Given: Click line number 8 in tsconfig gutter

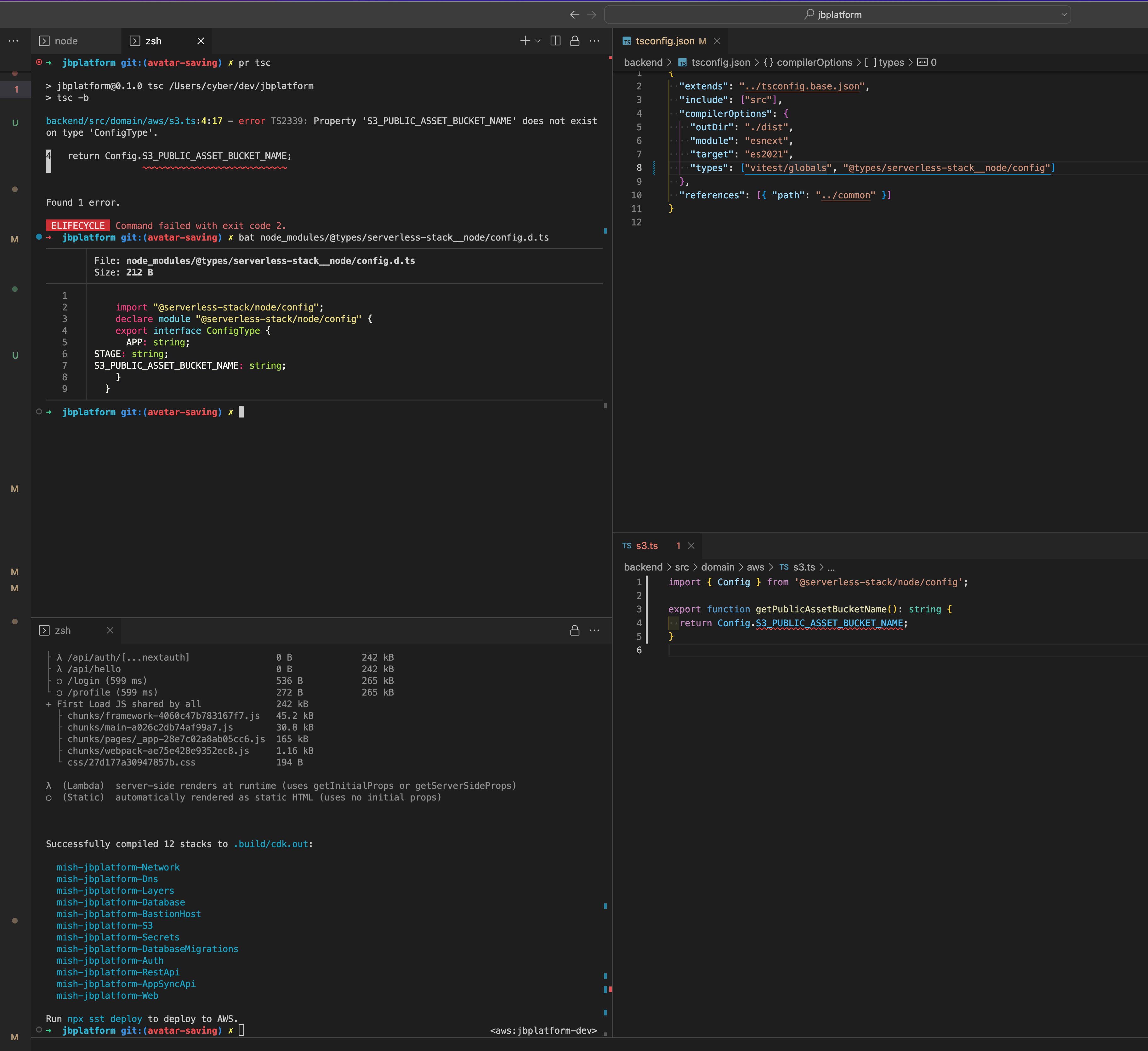Looking at the screenshot, I should pyautogui.click(x=639, y=168).
